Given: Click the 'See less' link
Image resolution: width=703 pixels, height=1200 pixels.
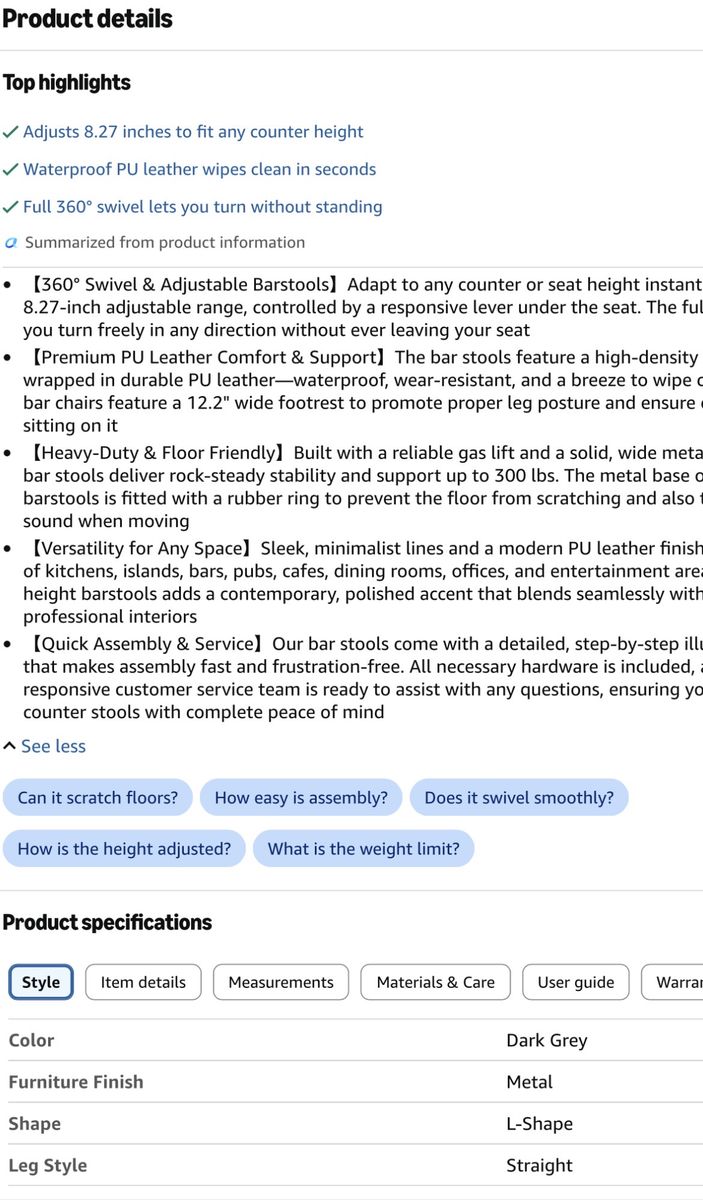Looking at the screenshot, I should (x=53, y=746).
